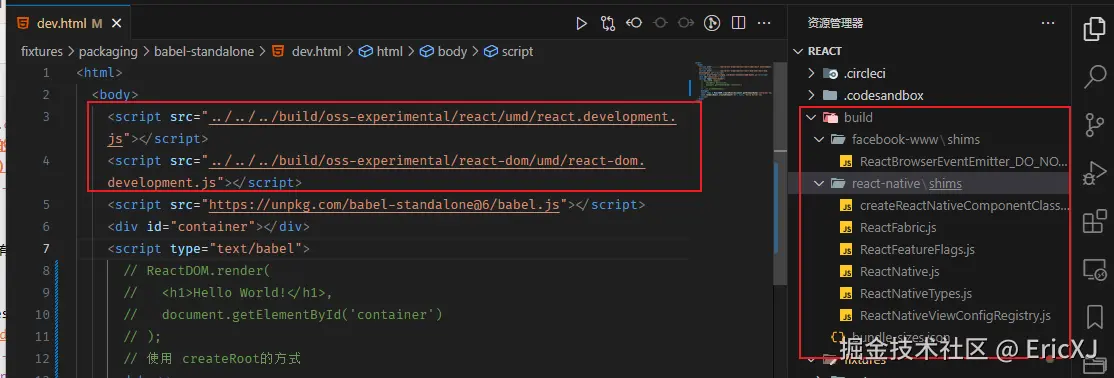
Task: Open the Bookmarks activity bar icon
Action: point(1094,316)
